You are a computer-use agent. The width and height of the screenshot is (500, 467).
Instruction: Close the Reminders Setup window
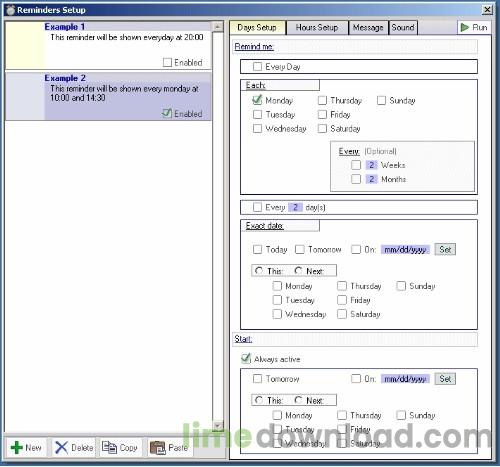tap(487, 10)
